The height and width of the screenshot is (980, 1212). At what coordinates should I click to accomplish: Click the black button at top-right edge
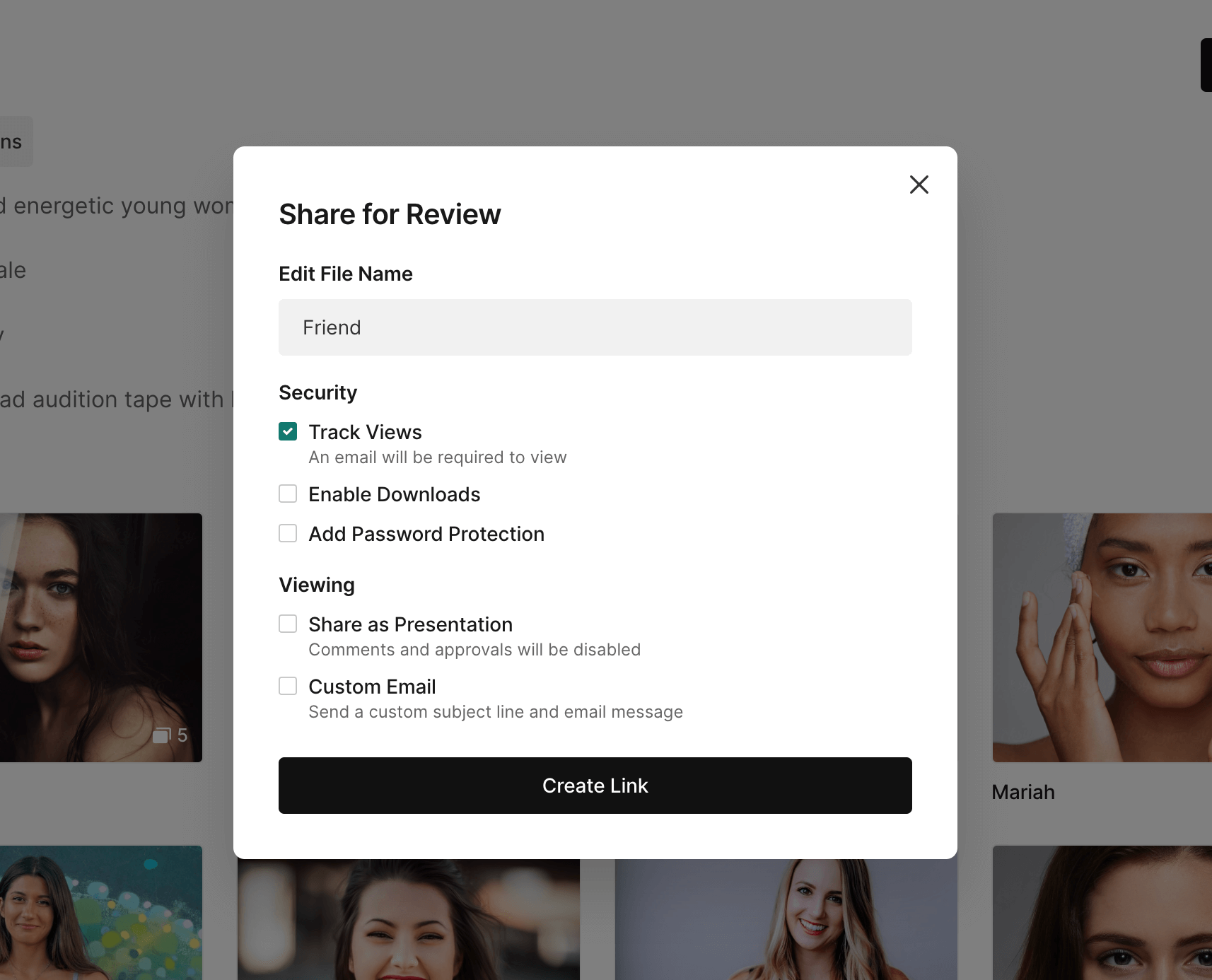[x=1206, y=65]
